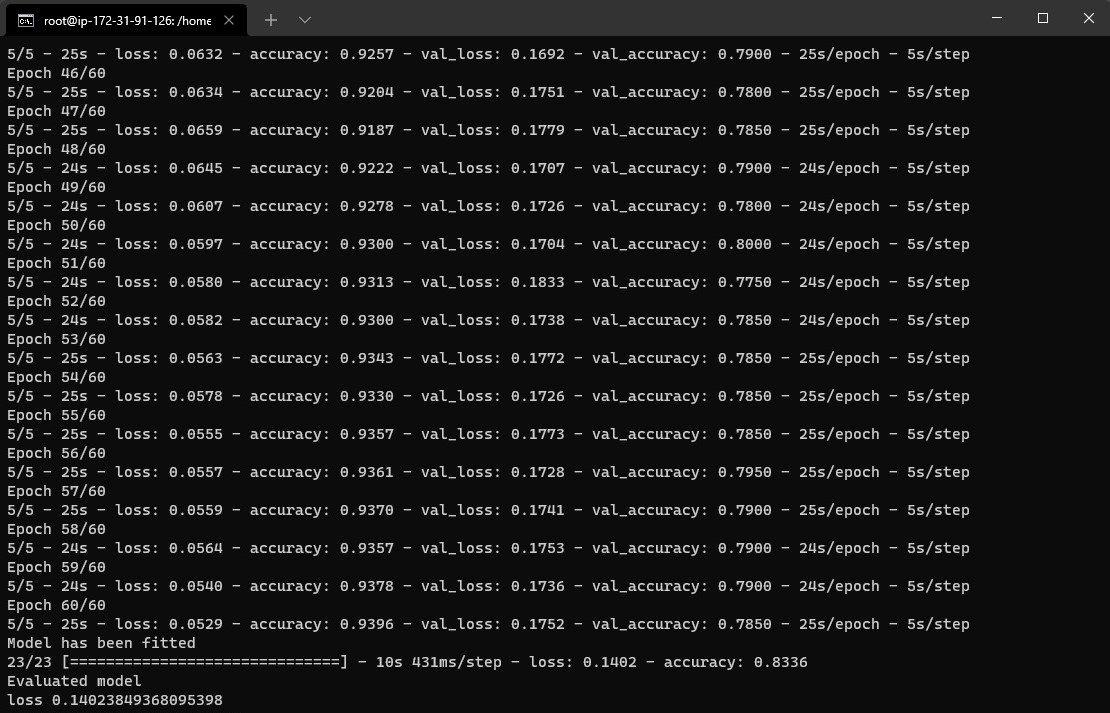
Task: Click training accuracy value 0.9361
Action: coord(367,472)
